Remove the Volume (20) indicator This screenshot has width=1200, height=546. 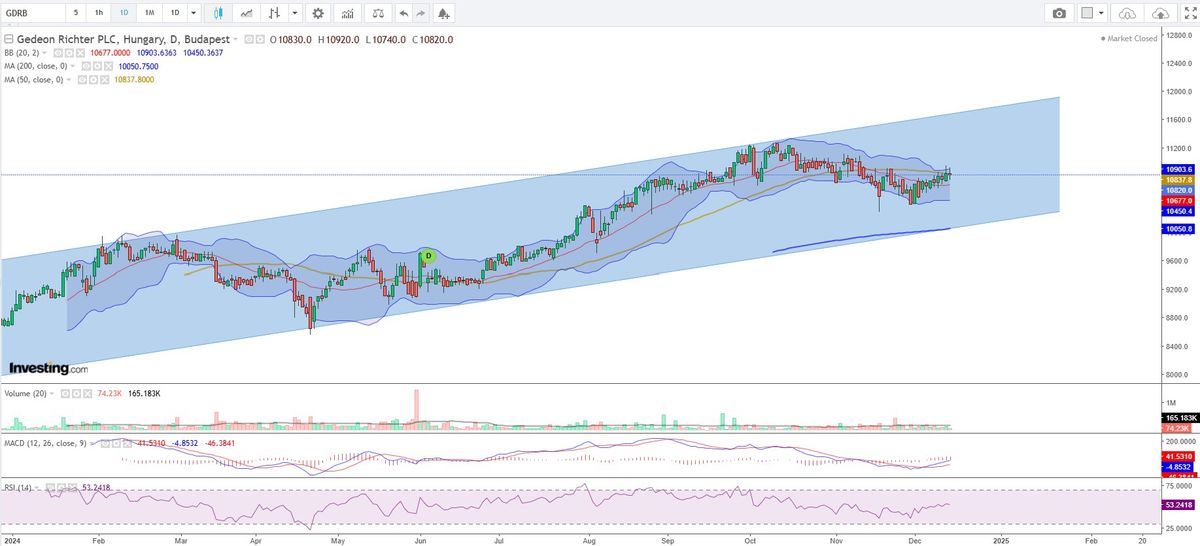pos(87,393)
